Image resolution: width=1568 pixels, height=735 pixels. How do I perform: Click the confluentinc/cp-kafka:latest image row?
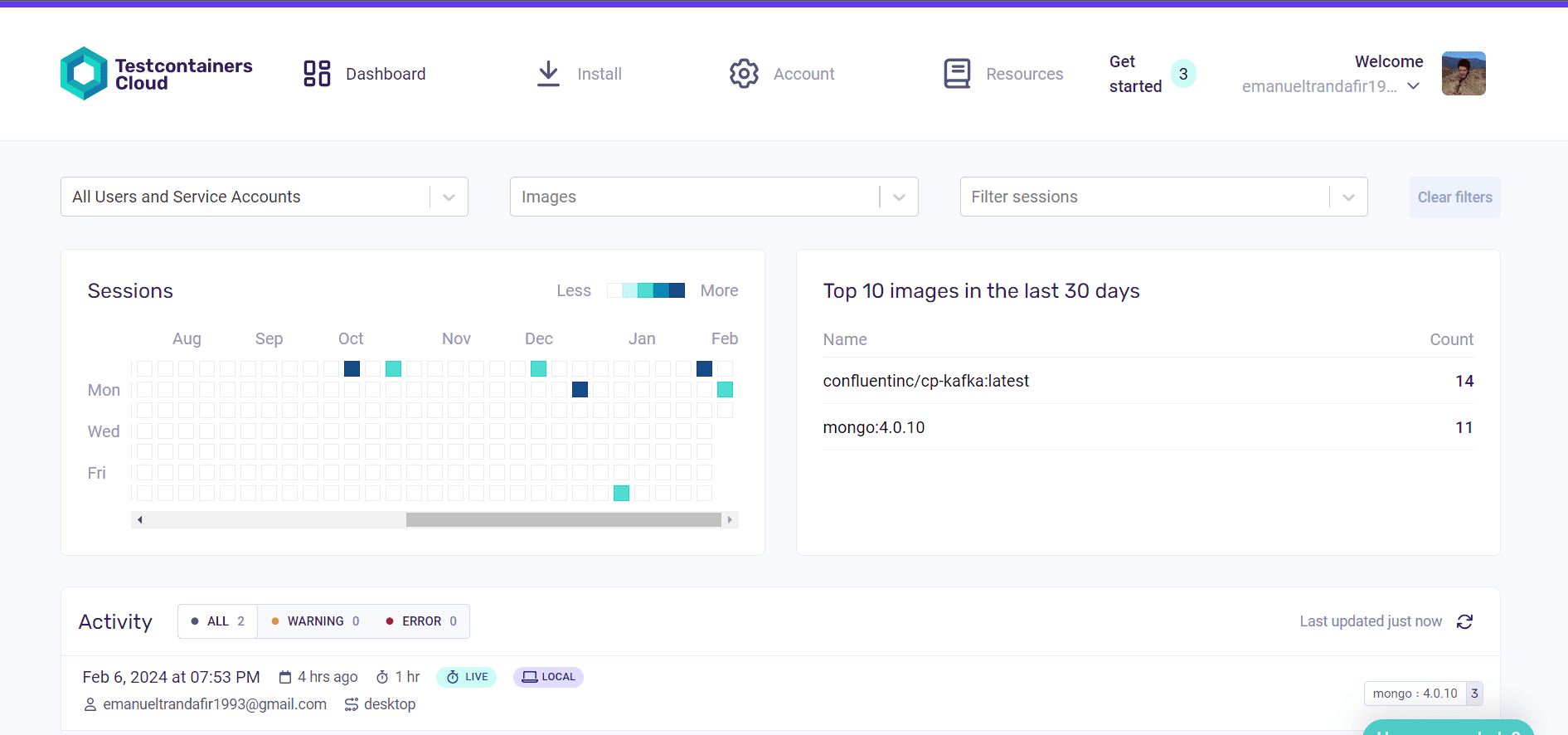(x=1148, y=381)
